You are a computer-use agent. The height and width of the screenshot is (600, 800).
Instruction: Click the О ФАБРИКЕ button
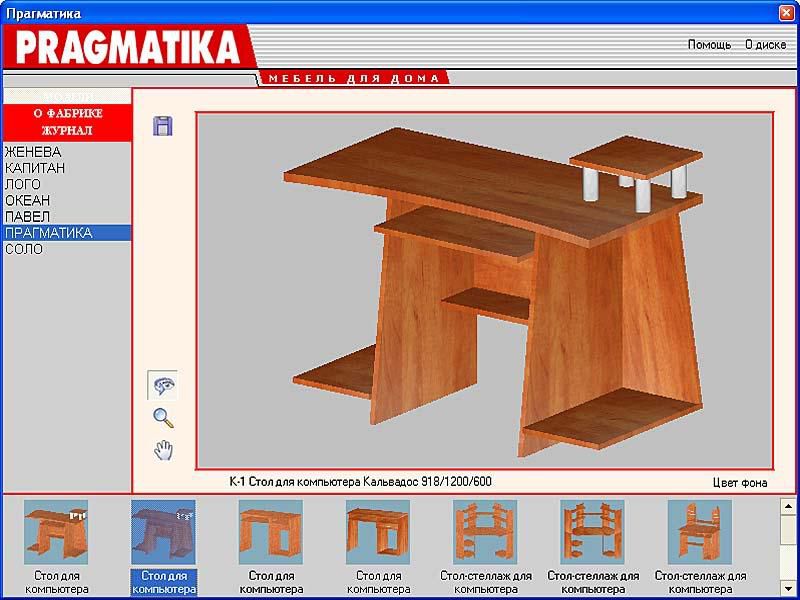pos(67,114)
